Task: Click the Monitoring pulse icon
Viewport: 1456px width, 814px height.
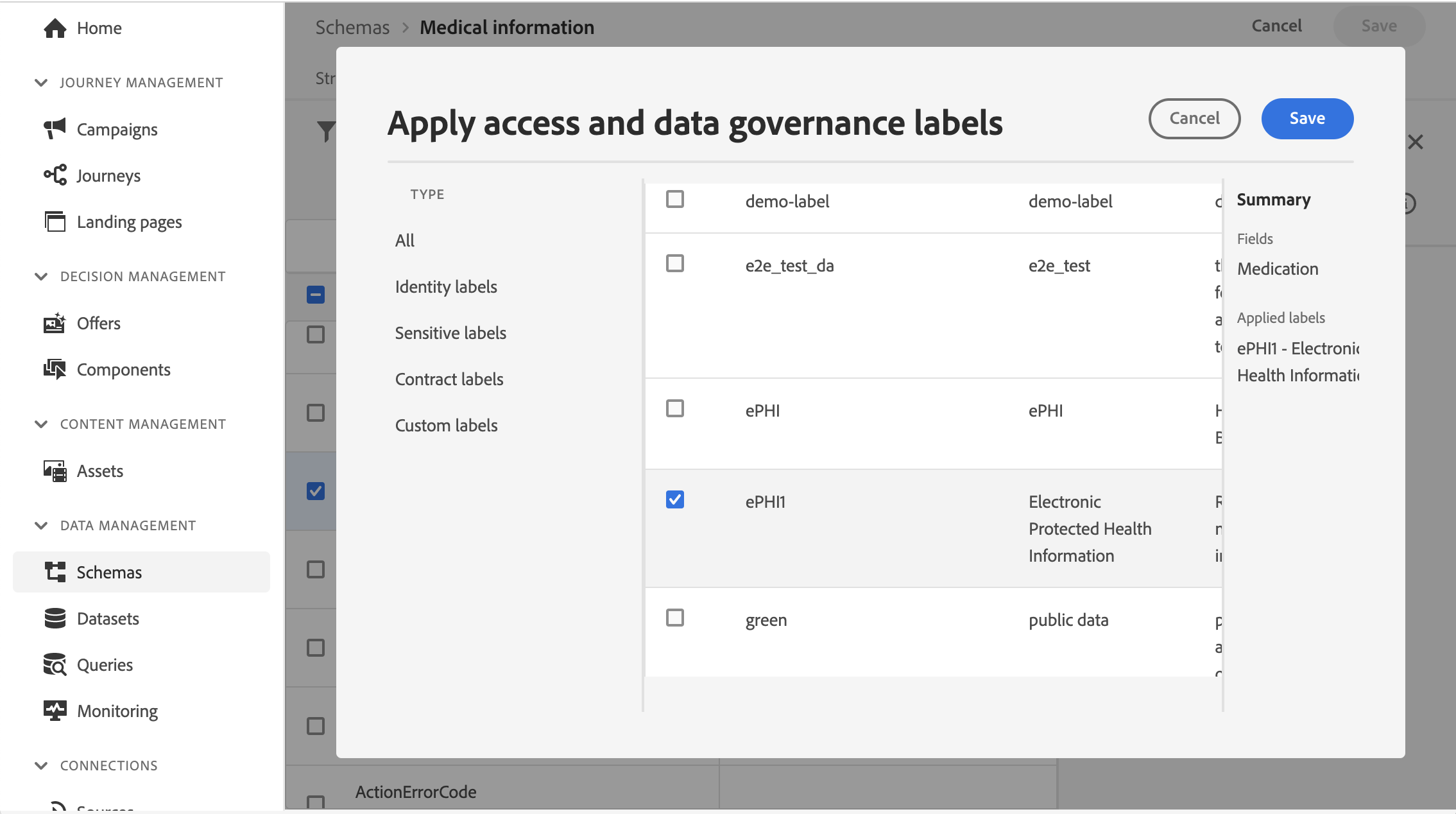Action: pyautogui.click(x=55, y=711)
